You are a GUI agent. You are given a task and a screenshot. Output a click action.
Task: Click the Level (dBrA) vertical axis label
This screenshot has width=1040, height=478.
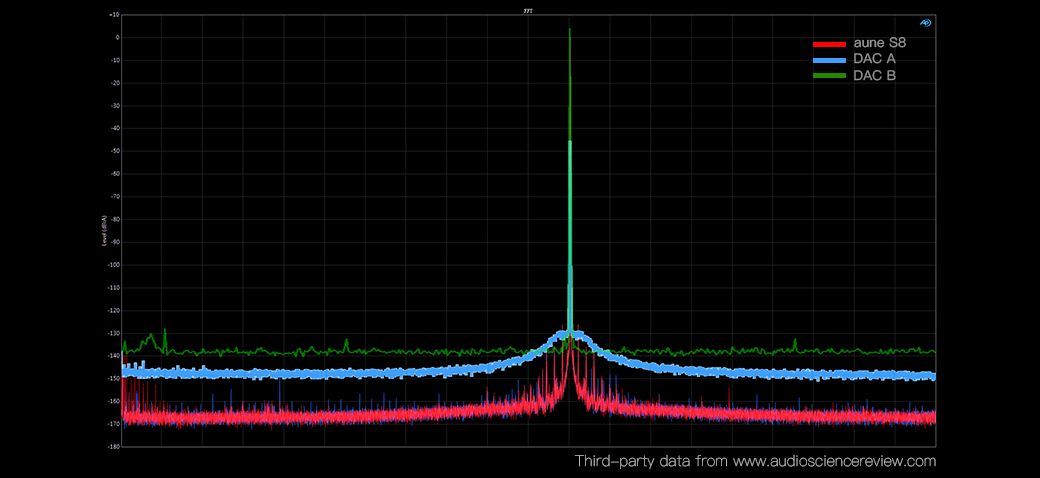click(104, 231)
